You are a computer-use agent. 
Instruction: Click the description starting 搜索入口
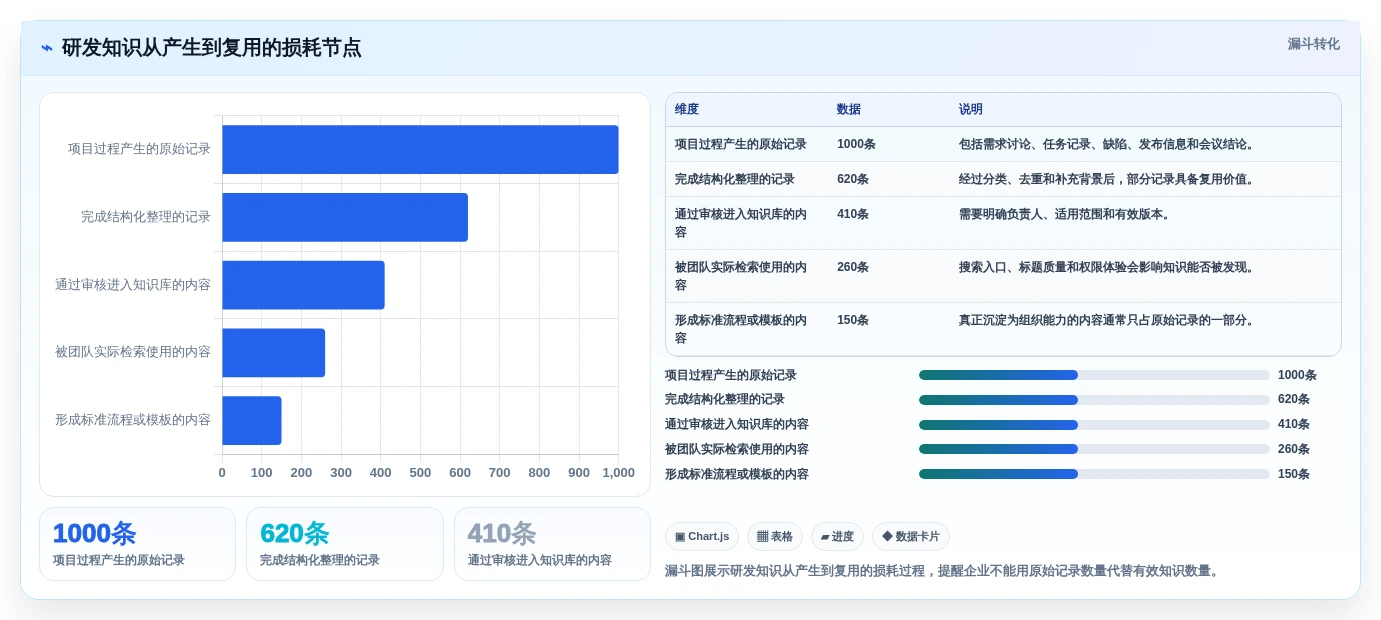[x=1108, y=267]
